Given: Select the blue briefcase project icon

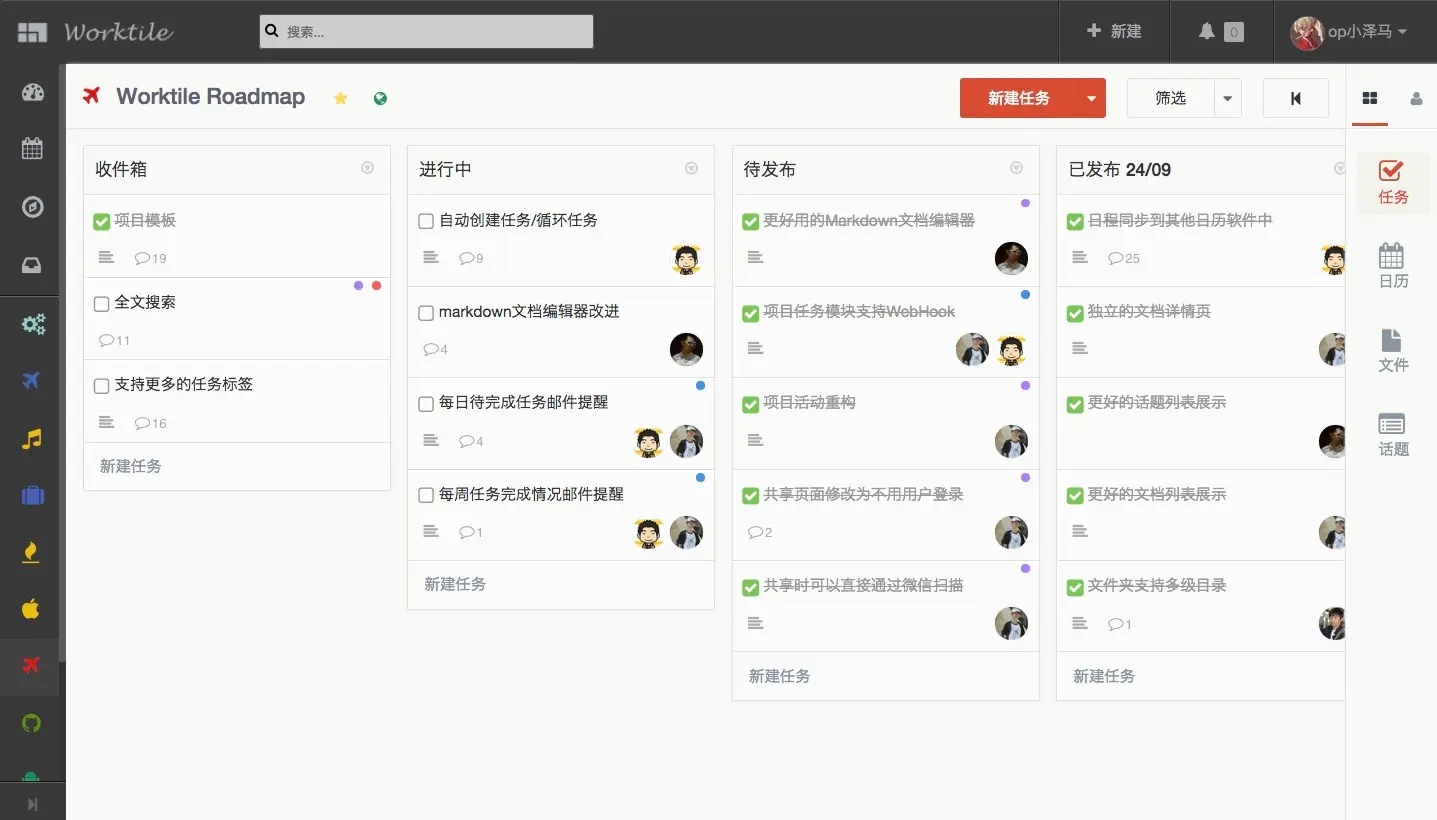Looking at the screenshot, I should pyautogui.click(x=32, y=495).
